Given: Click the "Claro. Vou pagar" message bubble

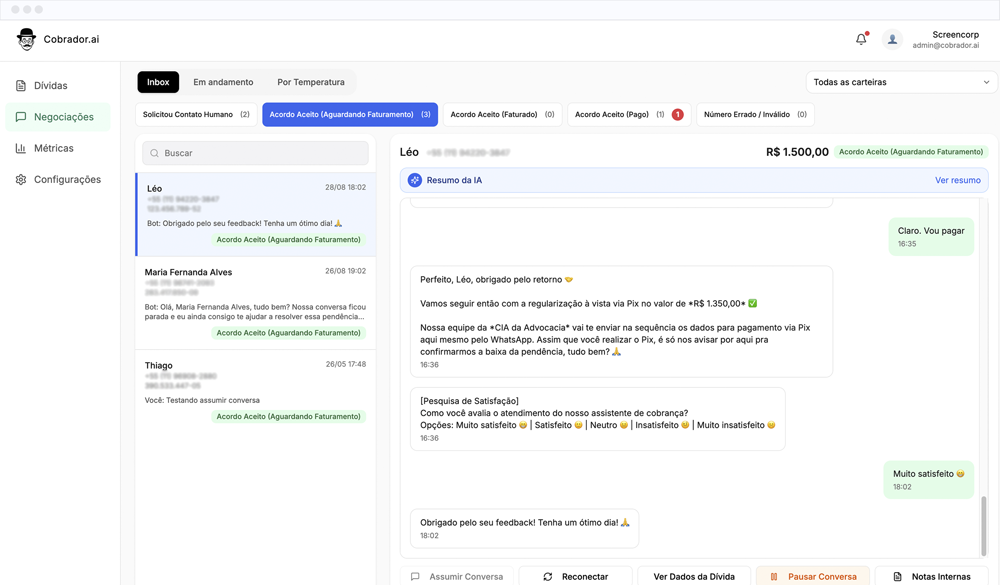Looking at the screenshot, I should [931, 237].
